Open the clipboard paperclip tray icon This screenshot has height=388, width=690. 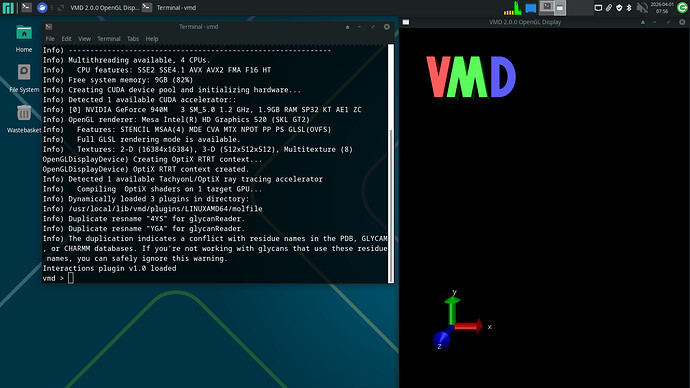click(609, 7)
